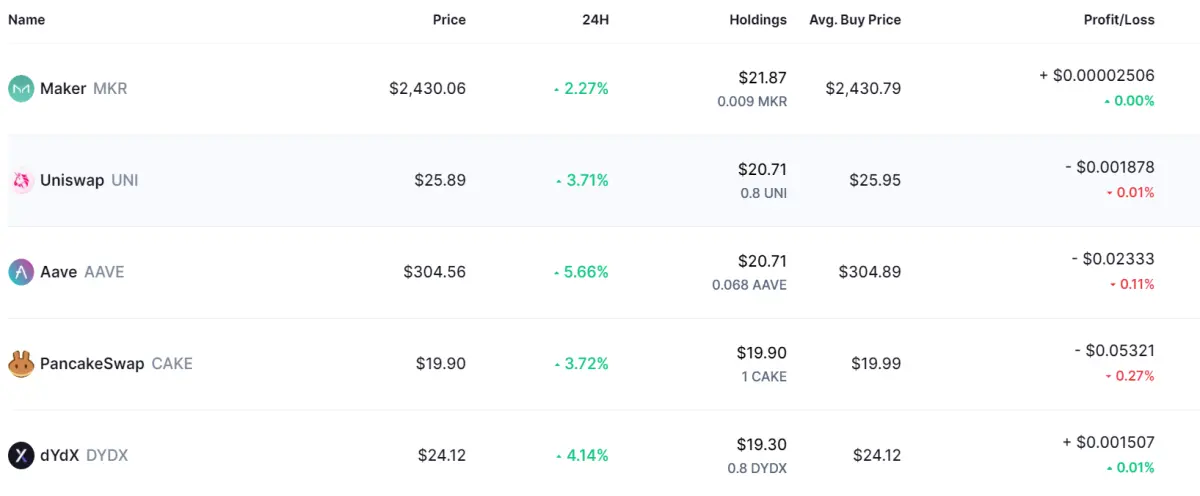
Task: Click the dYdX coin logo icon
Action: click(21, 456)
